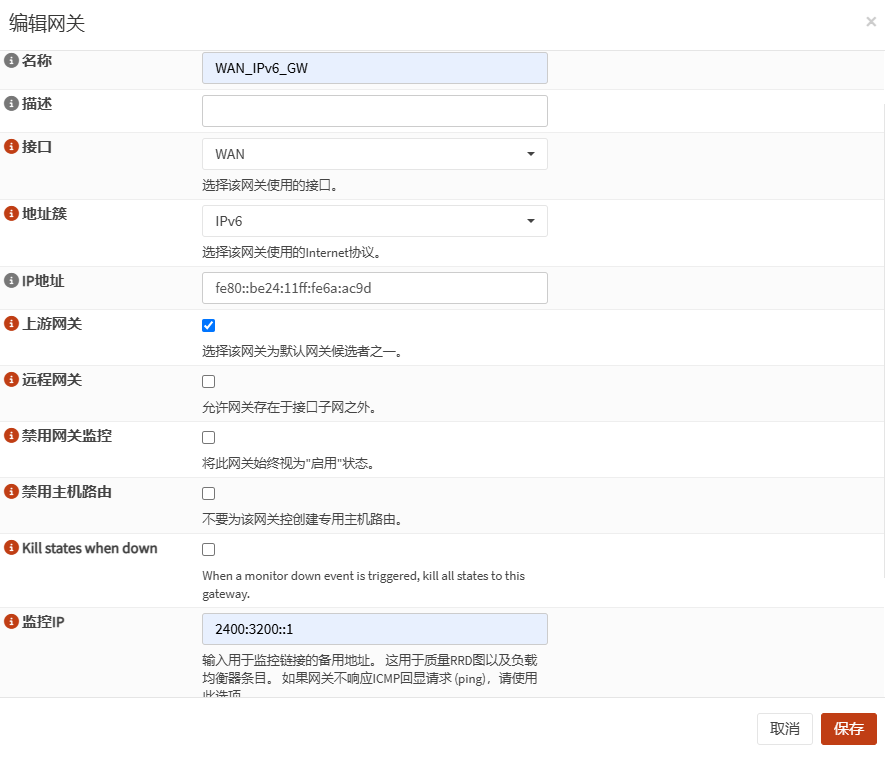Close the 编辑网关 dialog with X
The width and height of the screenshot is (885, 758).
[870, 22]
